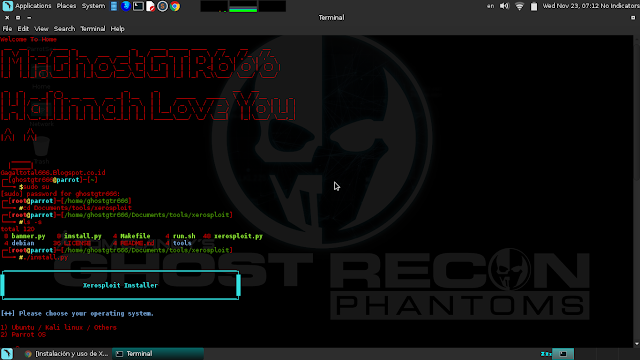This screenshot has width=640, height=360.
Task: Switch to Terminal taskbar window button
Action: [158, 354]
